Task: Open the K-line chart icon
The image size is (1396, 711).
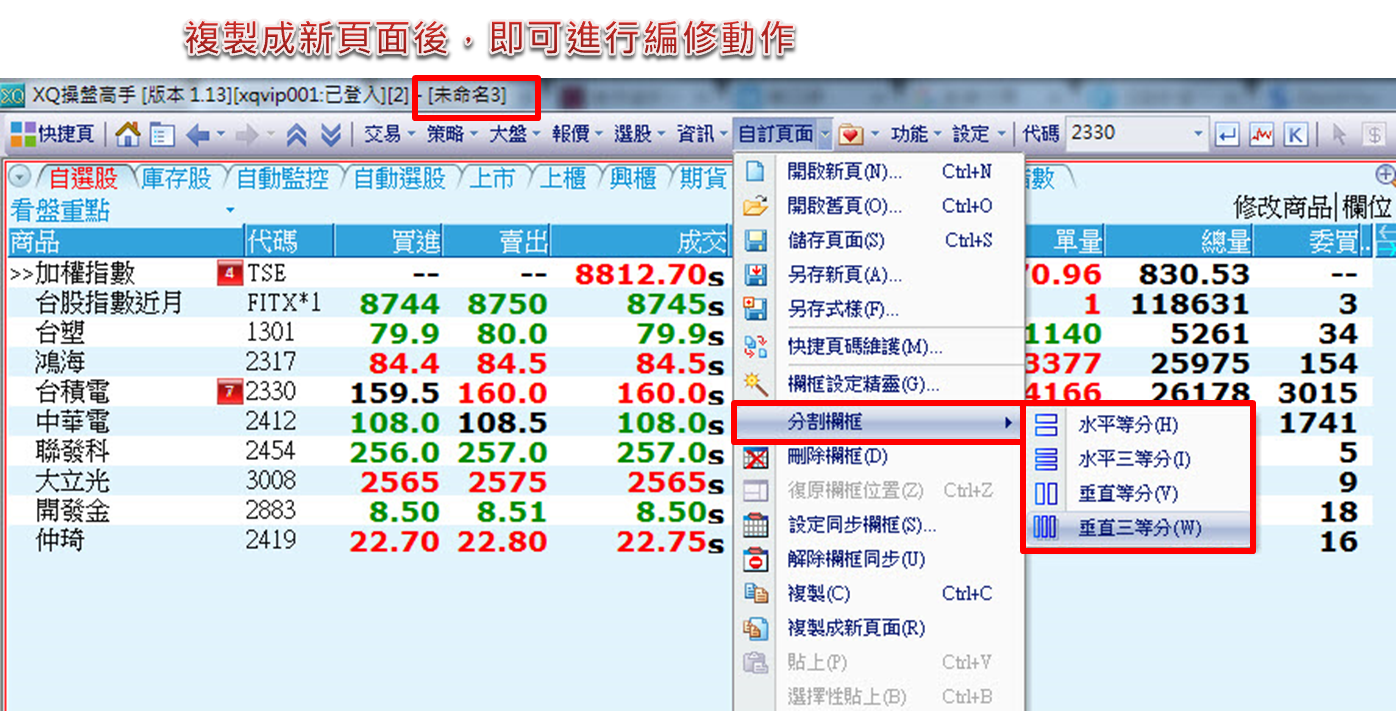Action: pos(1295,134)
